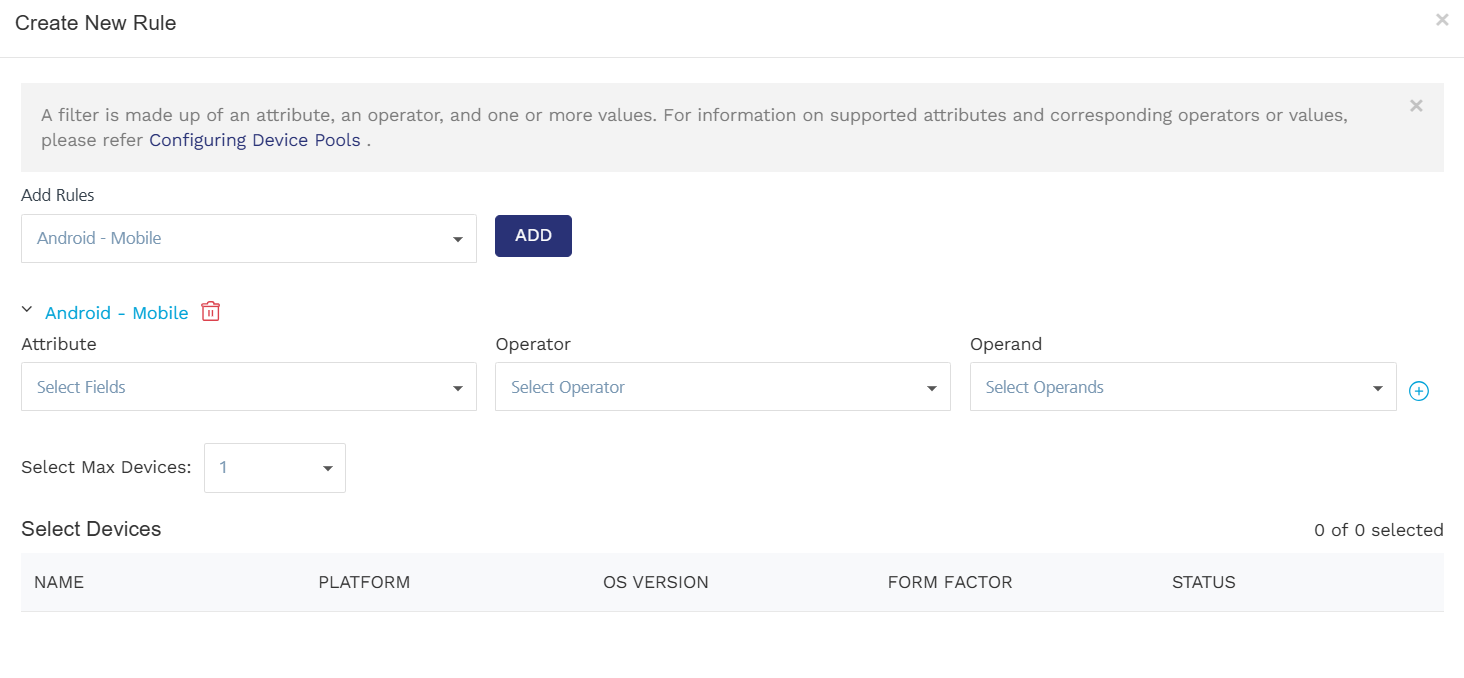Viewport: 1464px width, 678px height.
Task: Collapse the Android - Mobile rule section
Action: tap(27, 311)
